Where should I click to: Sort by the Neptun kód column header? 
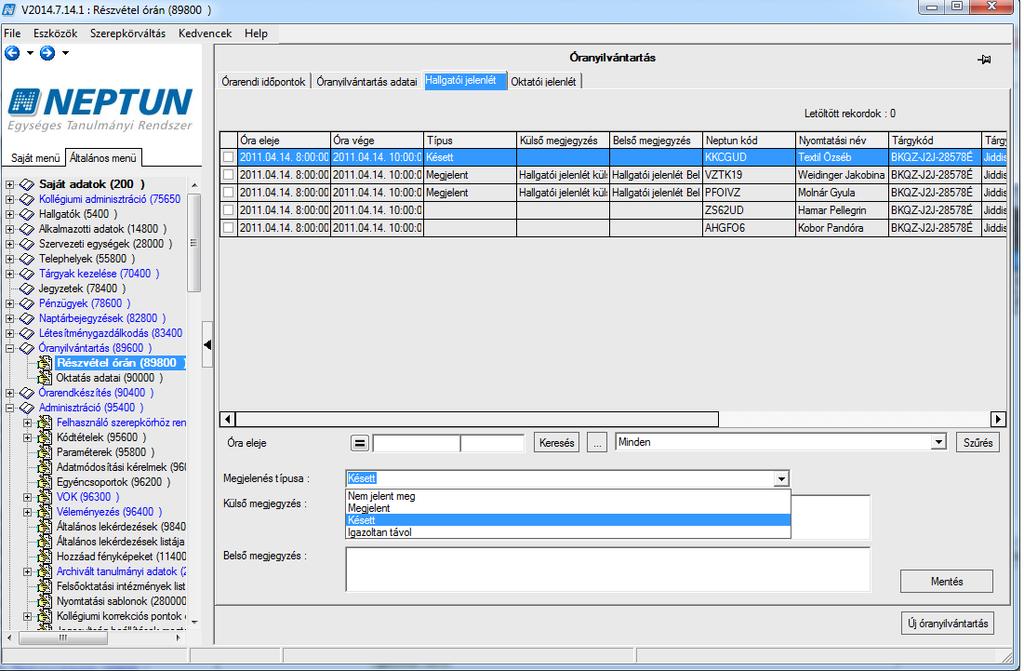749,140
